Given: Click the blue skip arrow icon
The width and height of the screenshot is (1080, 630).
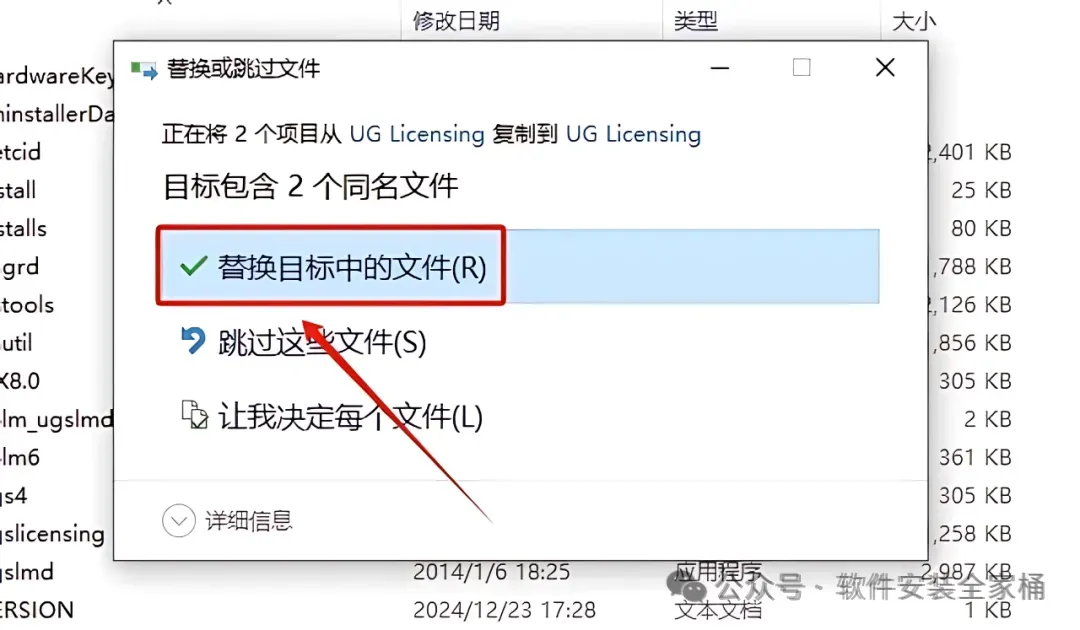Looking at the screenshot, I should point(193,340).
